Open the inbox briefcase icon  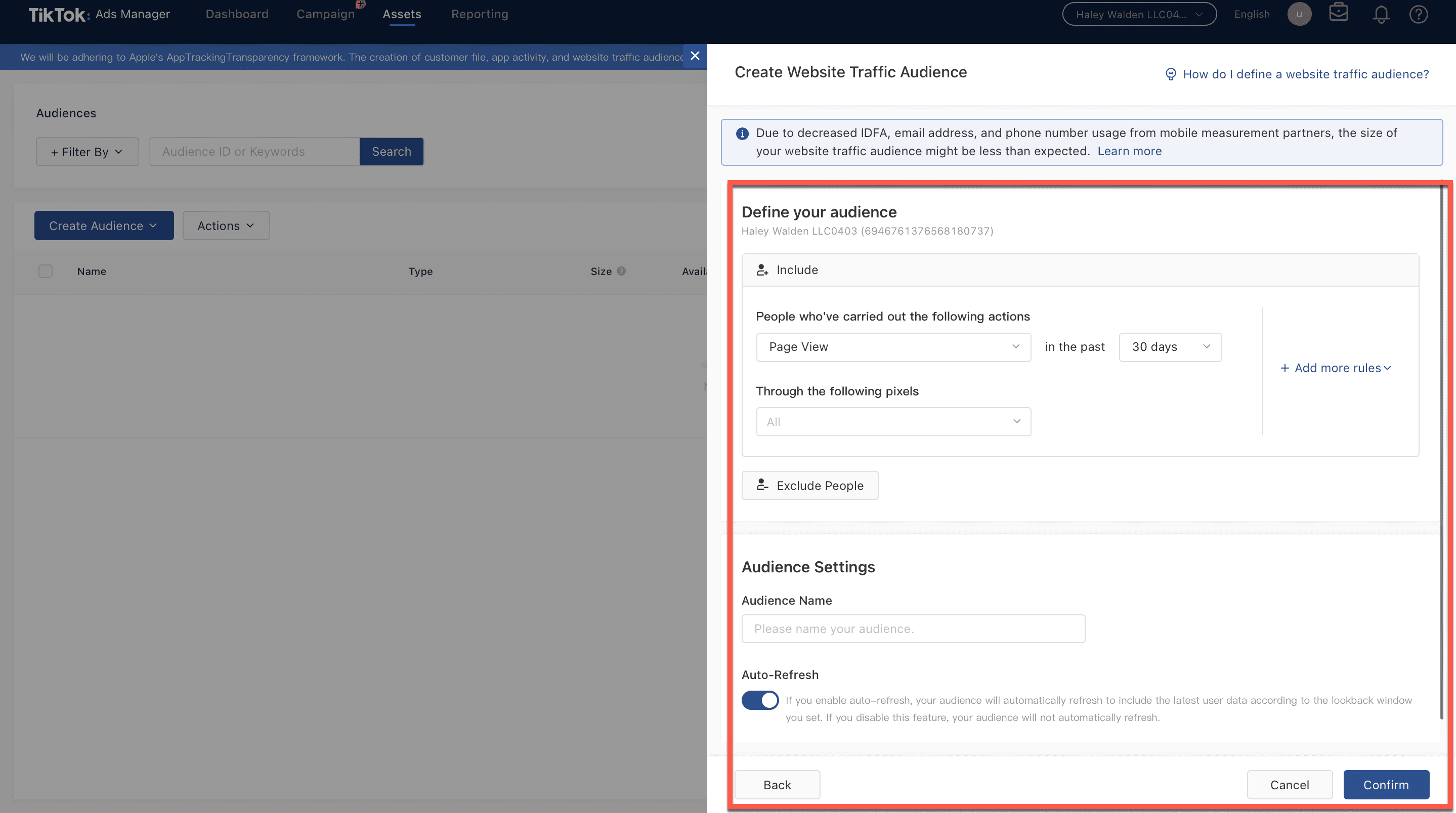tap(1339, 13)
